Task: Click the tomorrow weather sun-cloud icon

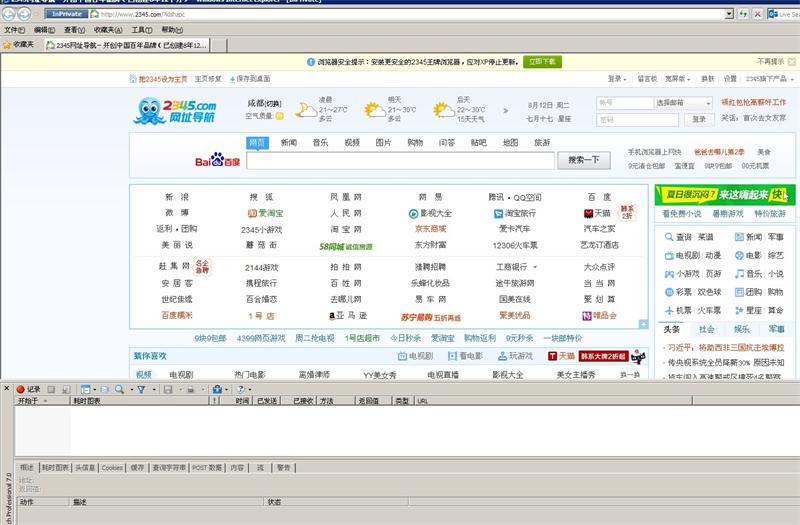Action: click(x=375, y=109)
